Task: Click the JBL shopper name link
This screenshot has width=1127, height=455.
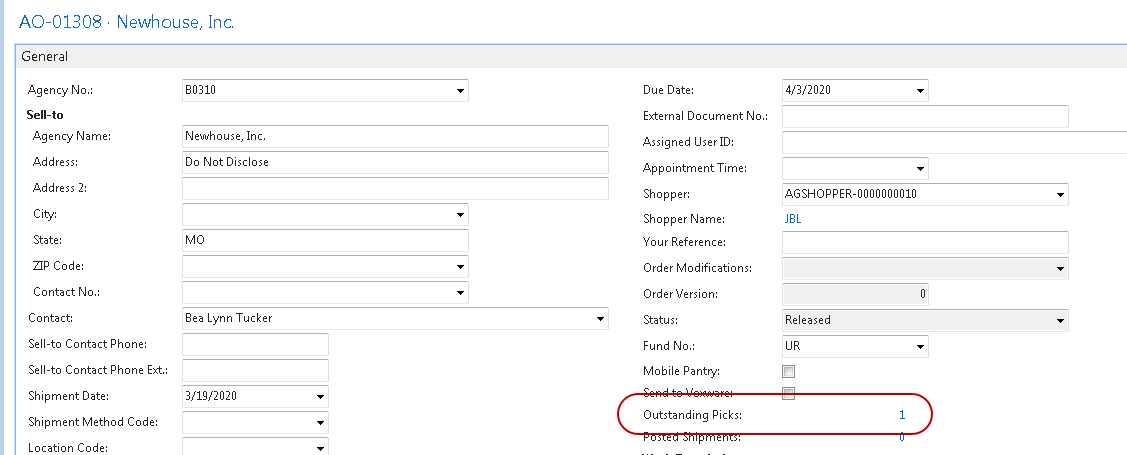Action: tap(793, 219)
